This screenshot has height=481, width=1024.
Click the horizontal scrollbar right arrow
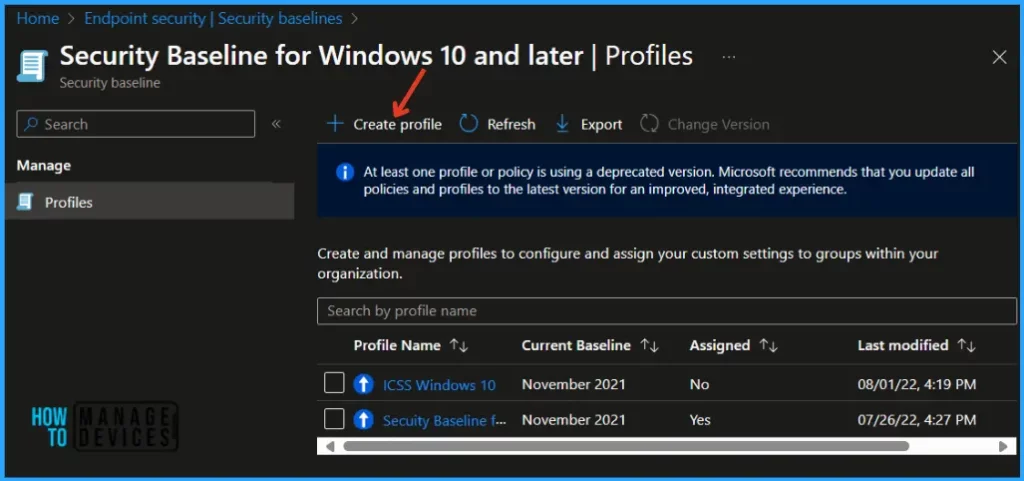pos(1003,446)
